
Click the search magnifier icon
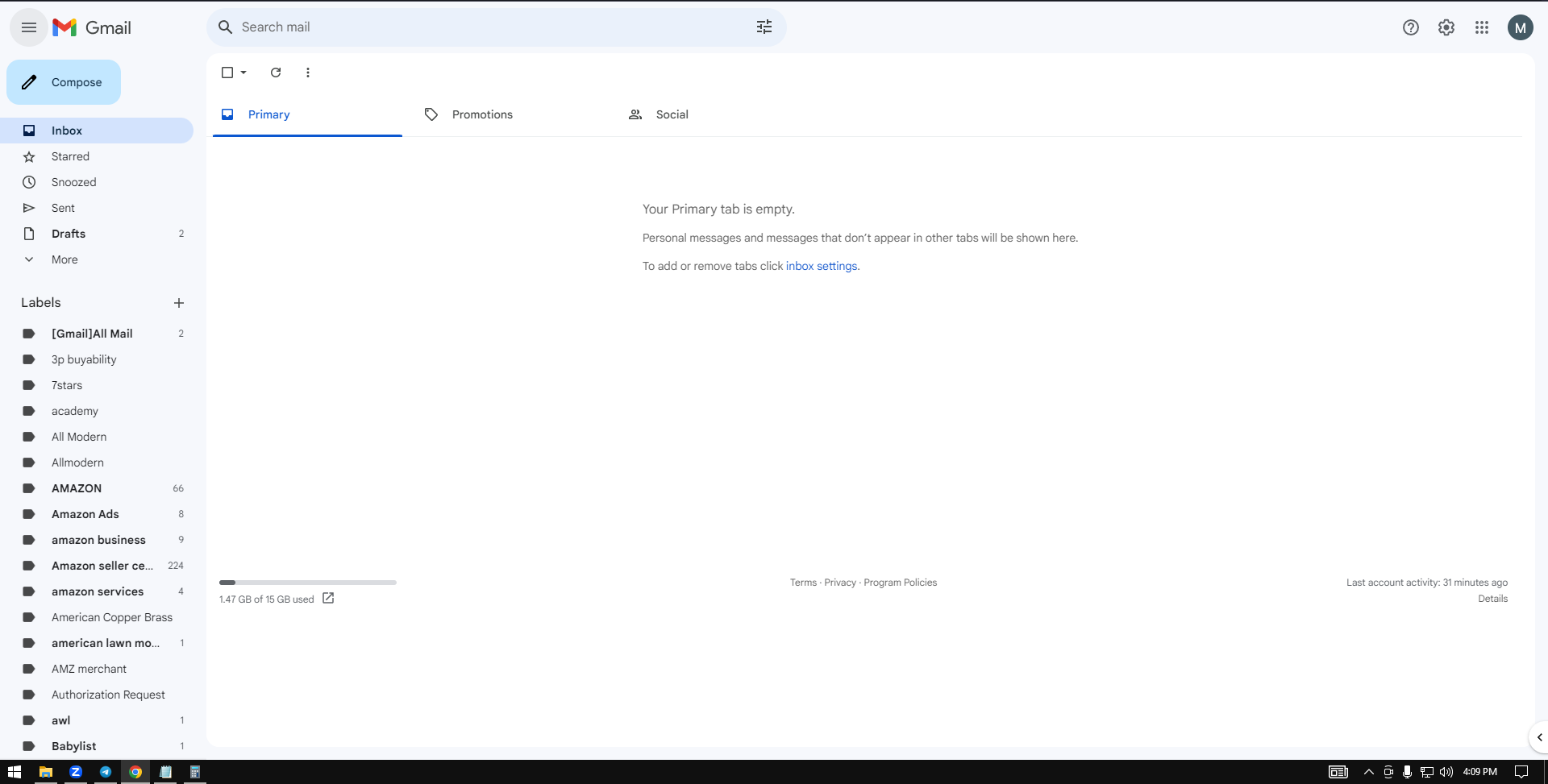[226, 27]
